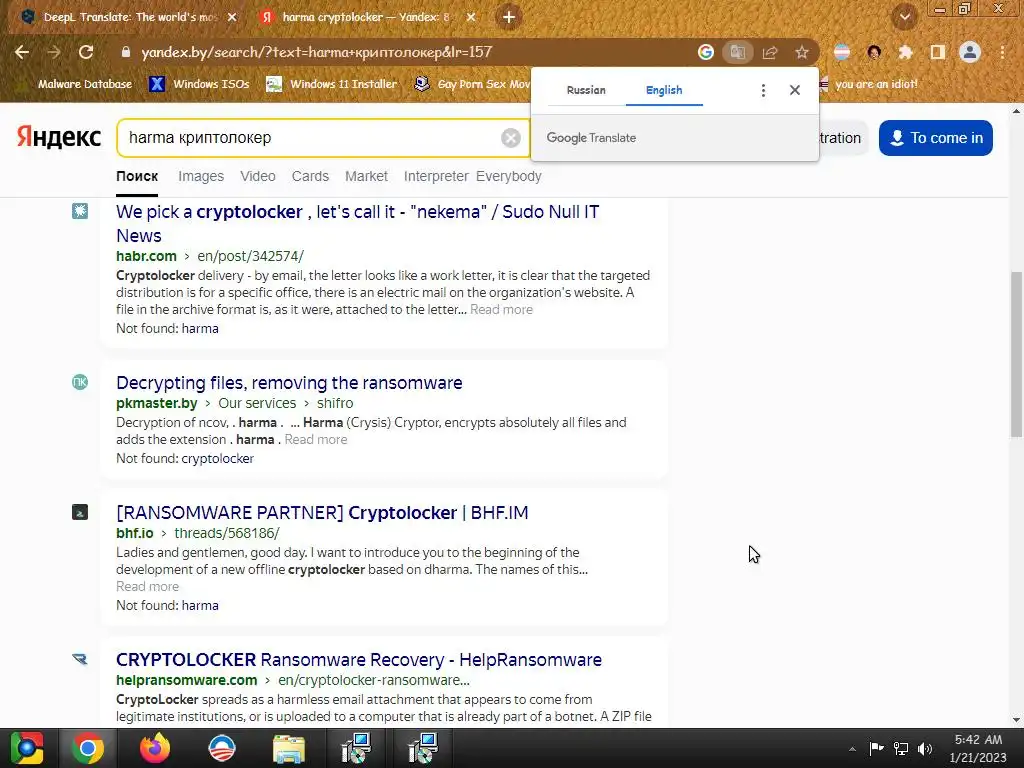The height and width of the screenshot is (768, 1024).
Task: Switch to DeepL Translate tab
Action: 129,17
